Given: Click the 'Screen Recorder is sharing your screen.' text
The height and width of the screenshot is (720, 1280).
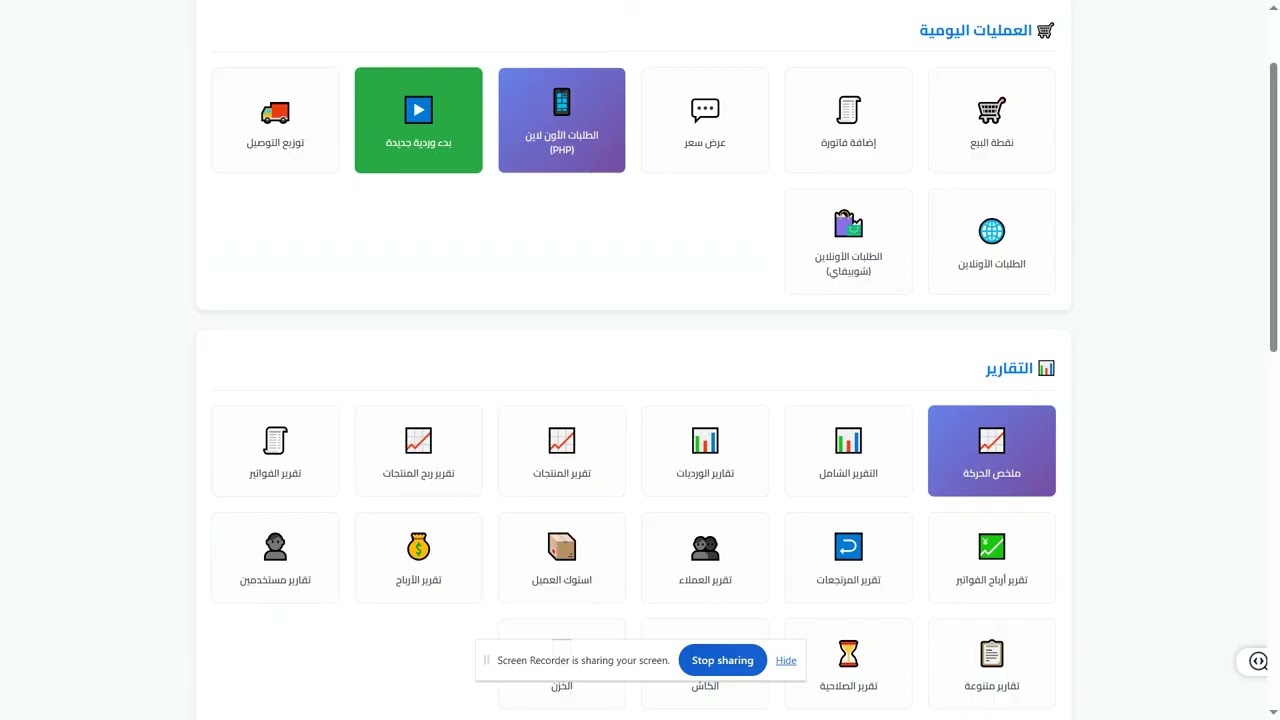Looking at the screenshot, I should [583, 661].
